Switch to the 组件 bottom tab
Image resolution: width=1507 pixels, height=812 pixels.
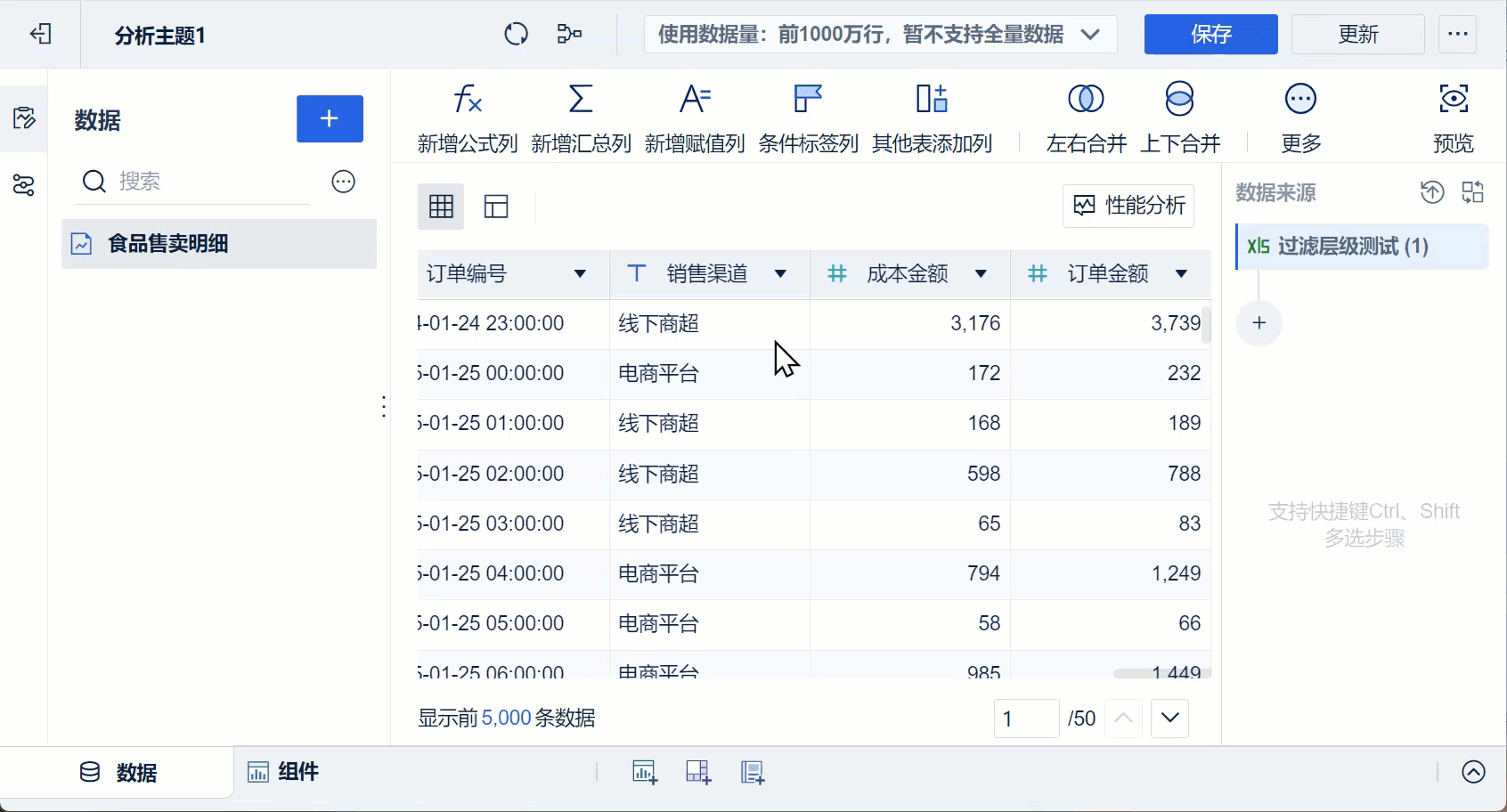283,772
